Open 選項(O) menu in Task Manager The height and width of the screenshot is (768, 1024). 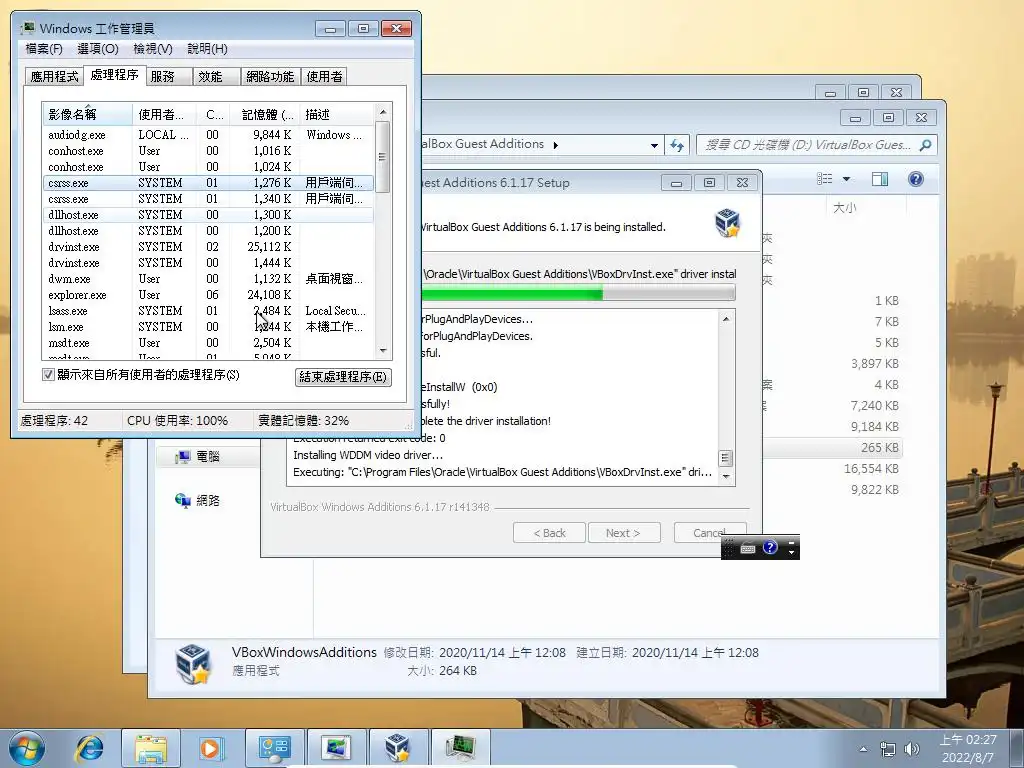click(x=98, y=49)
